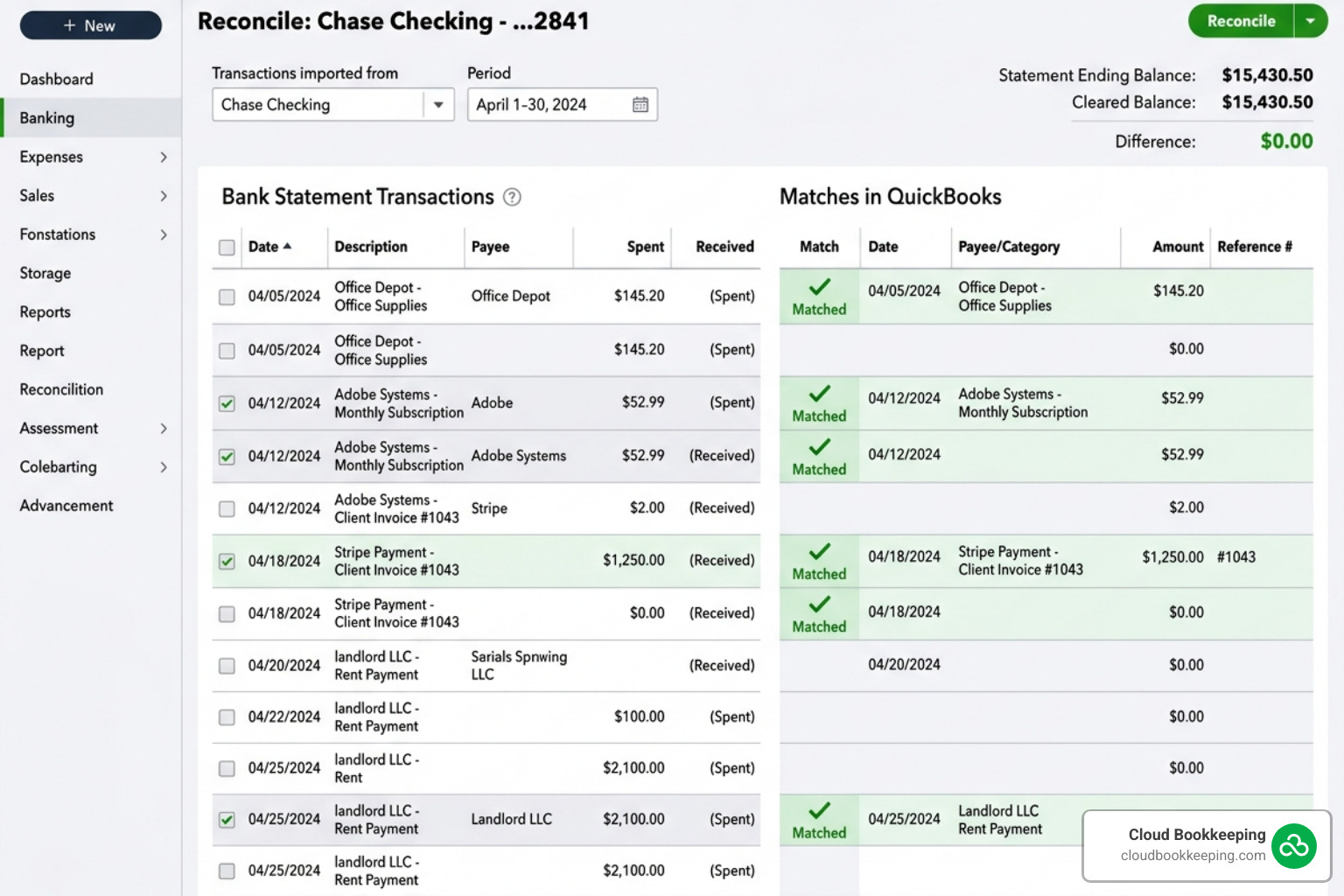This screenshot has height=896, width=1344.
Task: Open the Reconcile button dropdown arrow
Action: click(1310, 21)
